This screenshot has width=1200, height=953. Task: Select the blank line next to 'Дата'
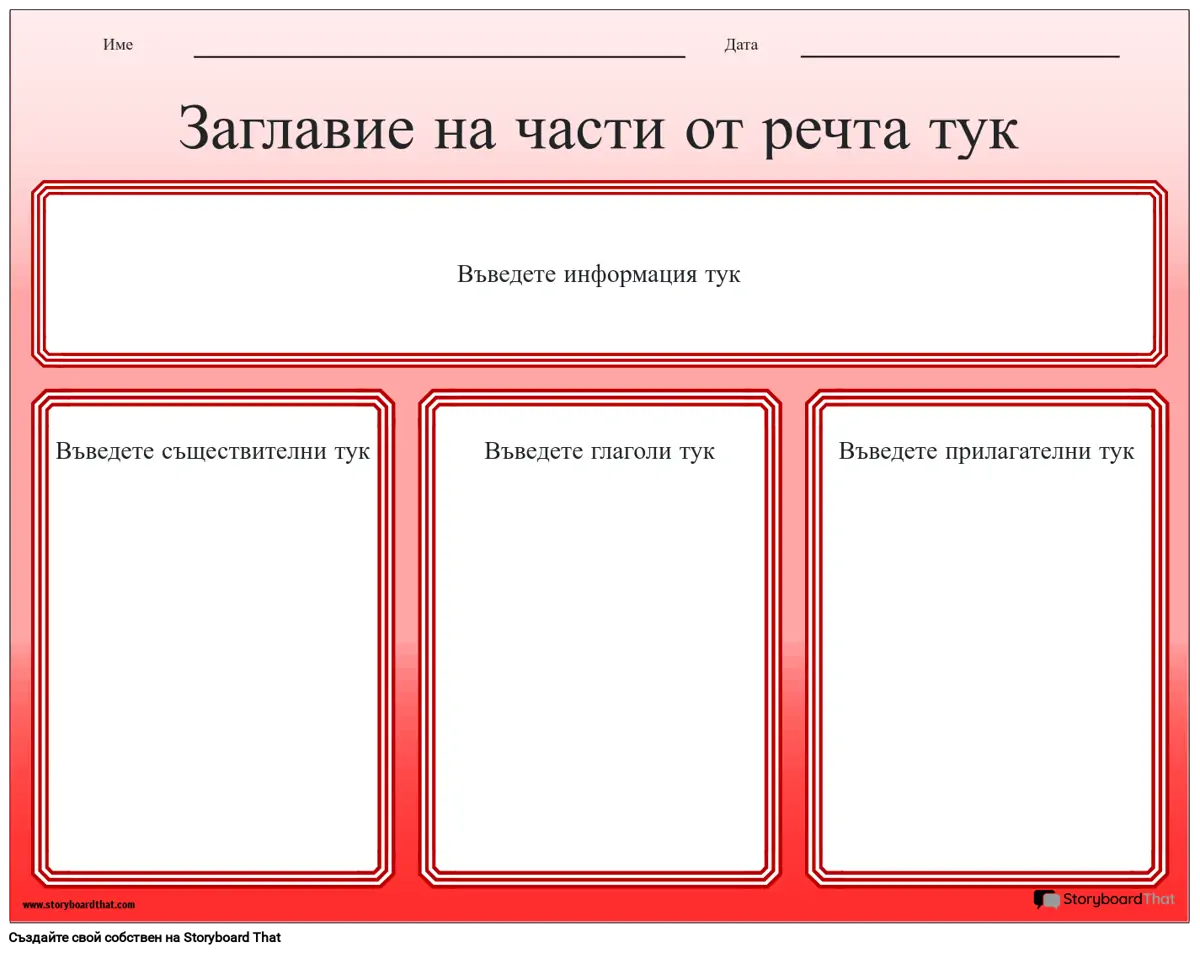pyautogui.click(x=959, y=55)
